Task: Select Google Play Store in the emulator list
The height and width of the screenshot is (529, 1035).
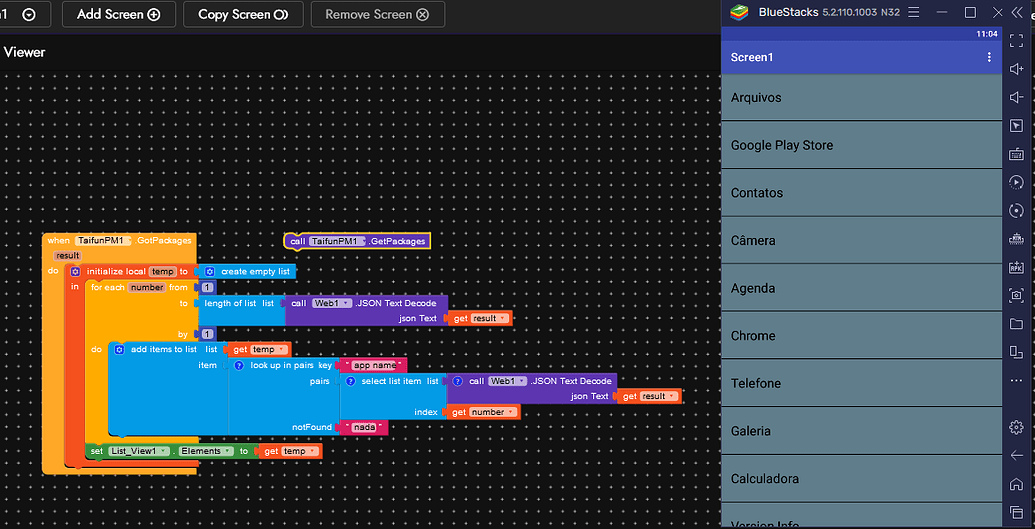Action: pos(862,145)
